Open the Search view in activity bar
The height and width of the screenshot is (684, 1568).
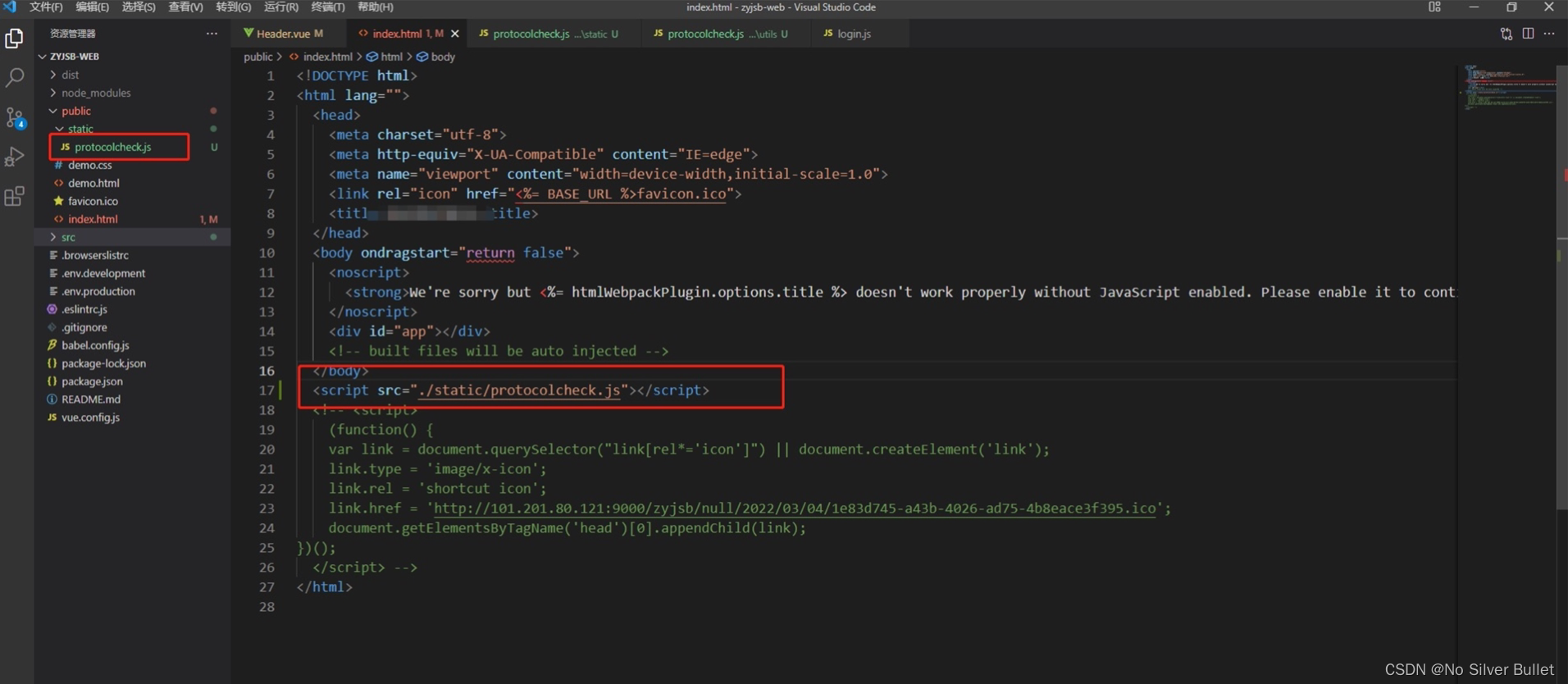click(14, 78)
